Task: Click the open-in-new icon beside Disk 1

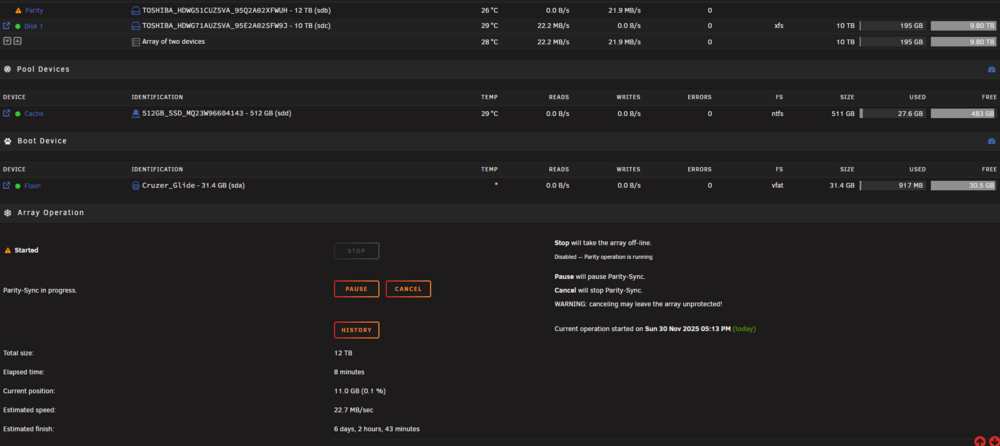Action: point(6,26)
